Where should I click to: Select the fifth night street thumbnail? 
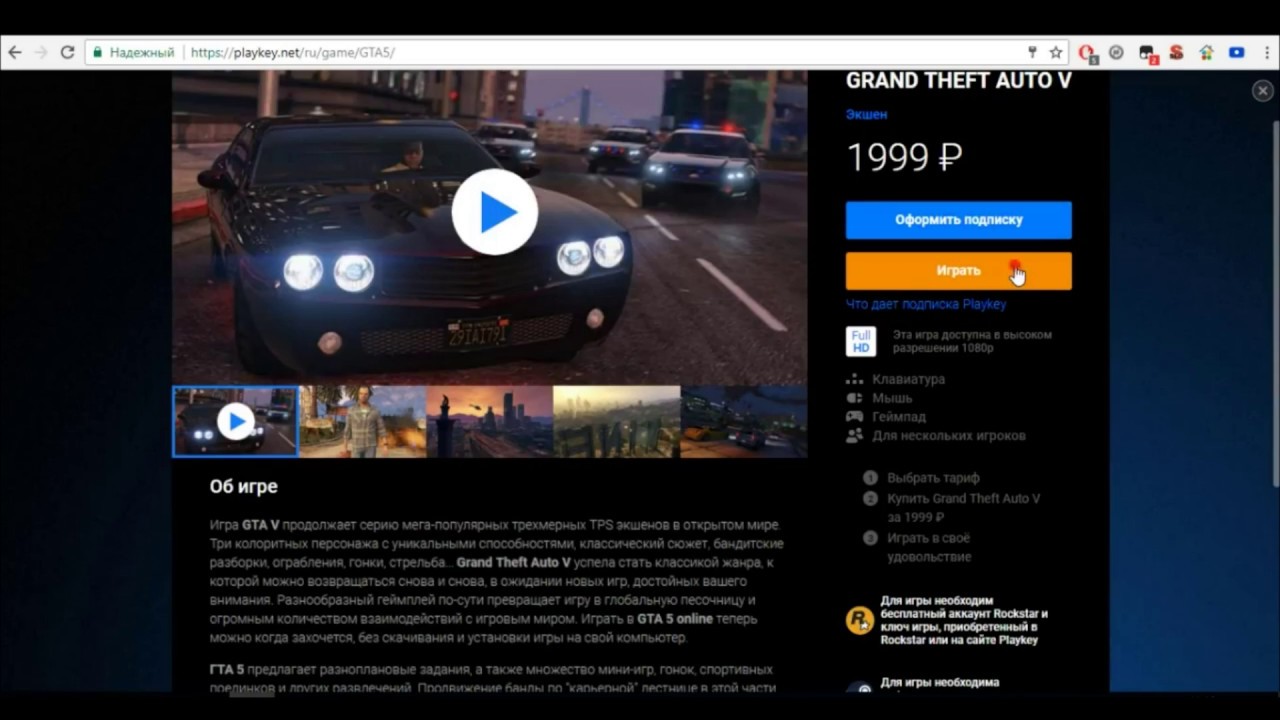pyautogui.click(x=743, y=421)
